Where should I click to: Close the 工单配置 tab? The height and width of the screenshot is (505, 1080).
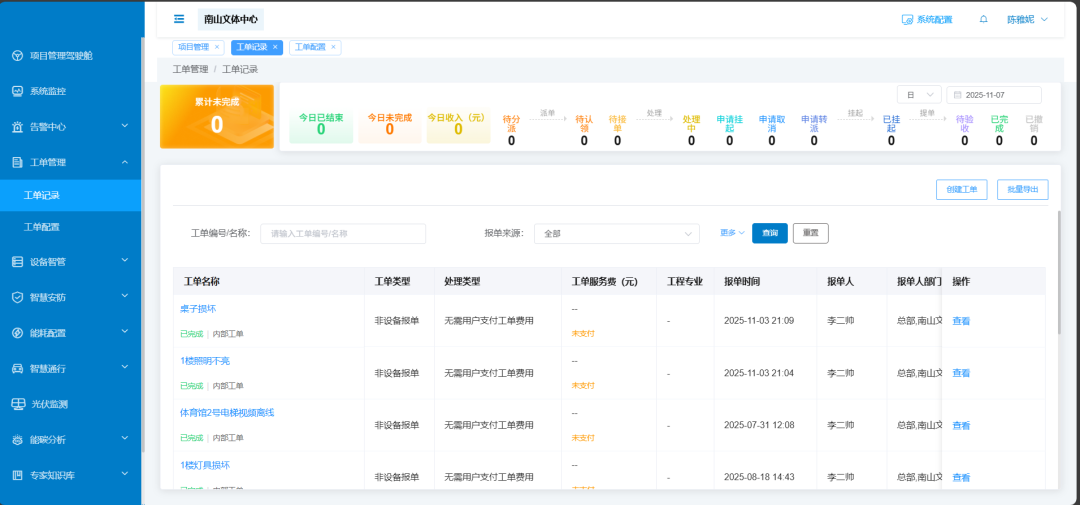333,47
